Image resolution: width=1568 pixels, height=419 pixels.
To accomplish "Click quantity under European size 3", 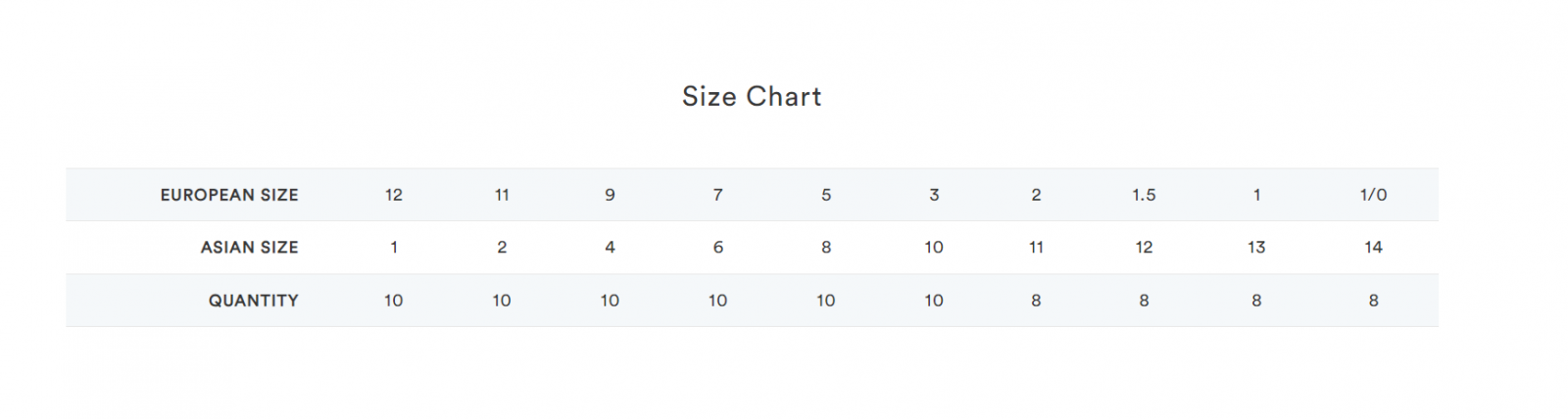I will tap(934, 301).
